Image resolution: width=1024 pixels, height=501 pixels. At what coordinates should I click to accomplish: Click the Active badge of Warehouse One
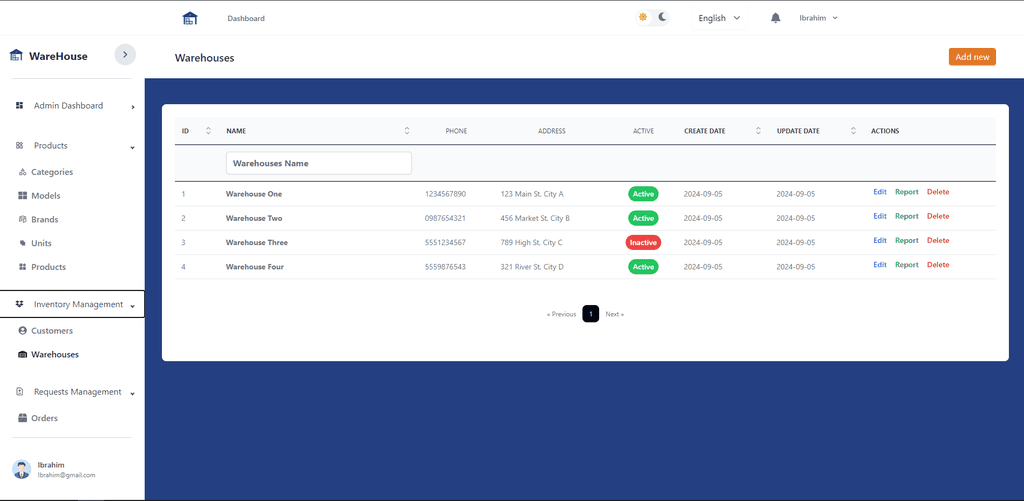point(643,194)
